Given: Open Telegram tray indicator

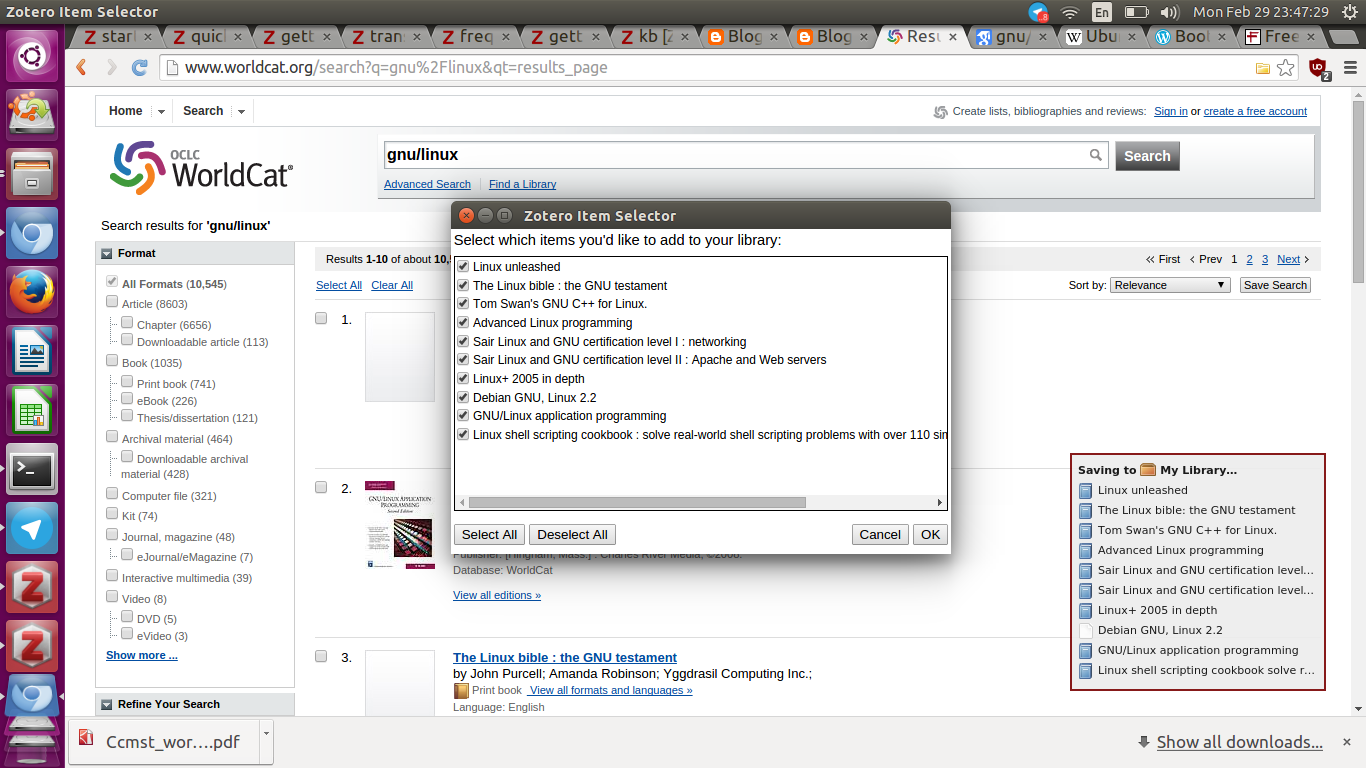Looking at the screenshot, I should coord(1038,12).
